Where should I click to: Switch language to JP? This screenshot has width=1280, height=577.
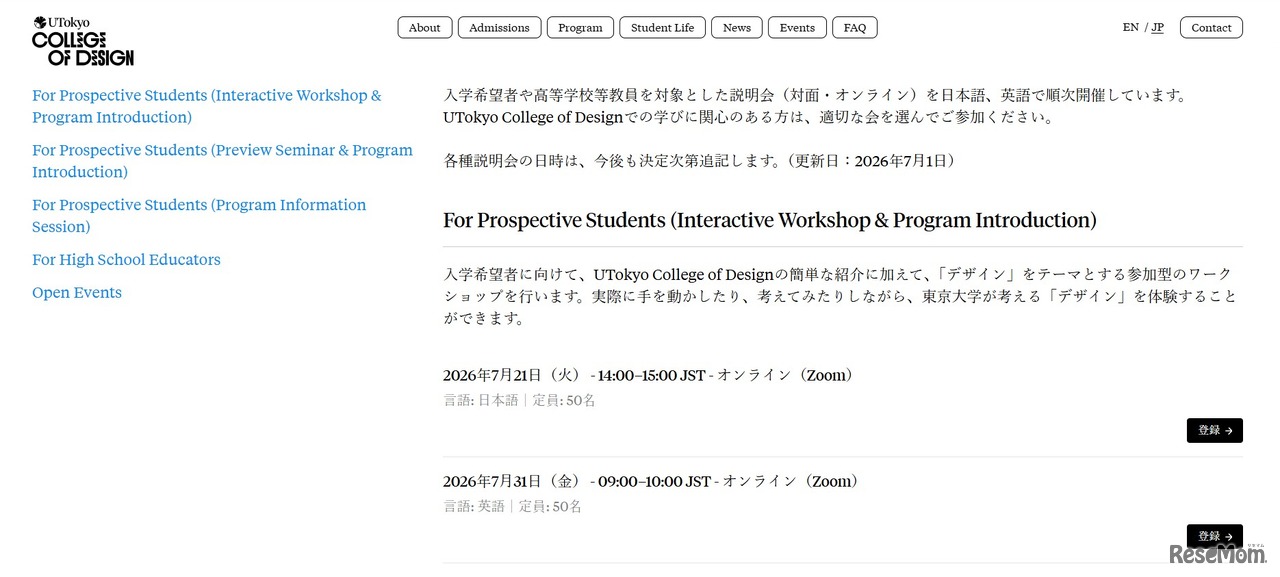point(1157,27)
